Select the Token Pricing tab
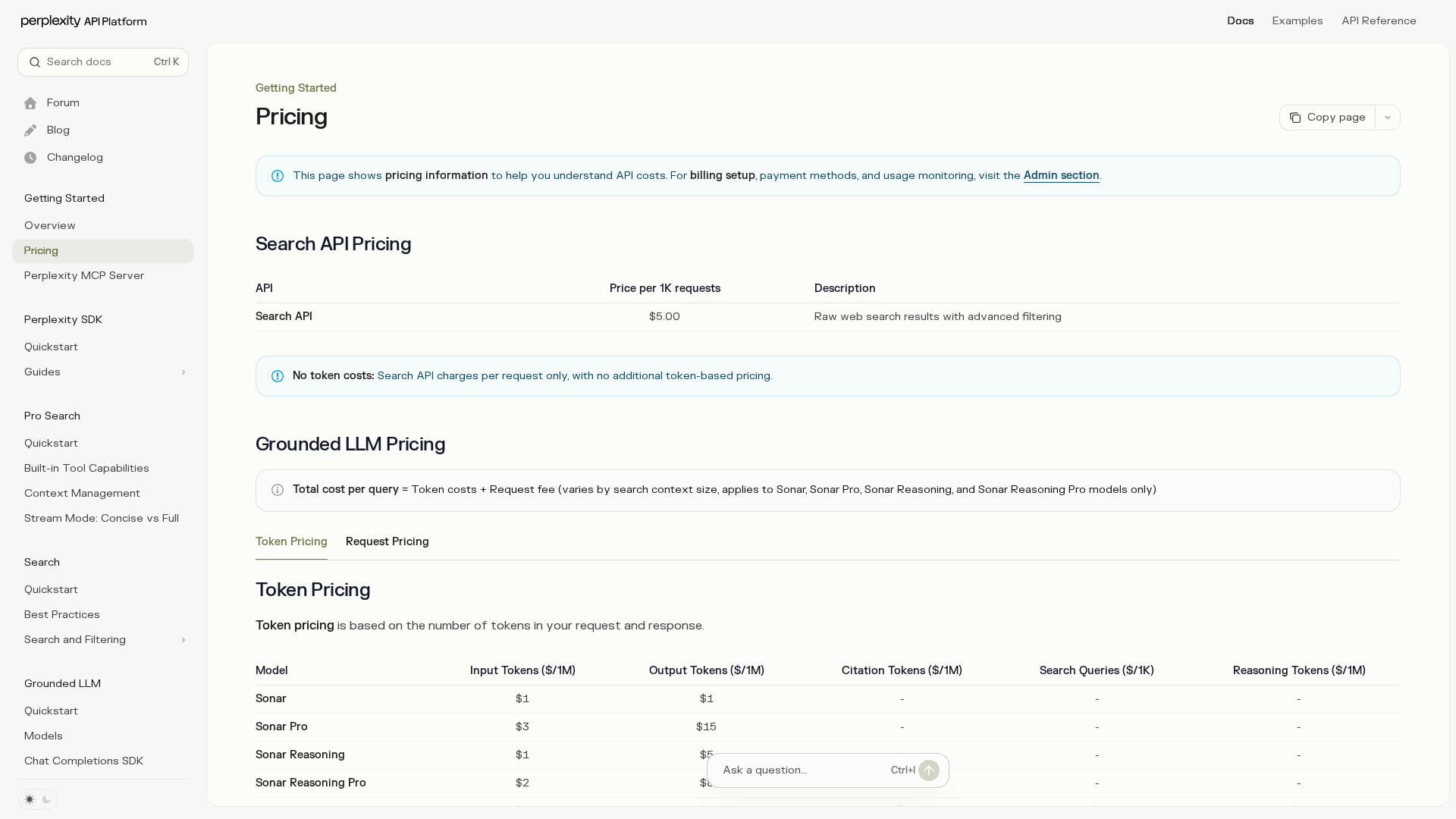Screen dimensions: 1456x819 coord(291,541)
